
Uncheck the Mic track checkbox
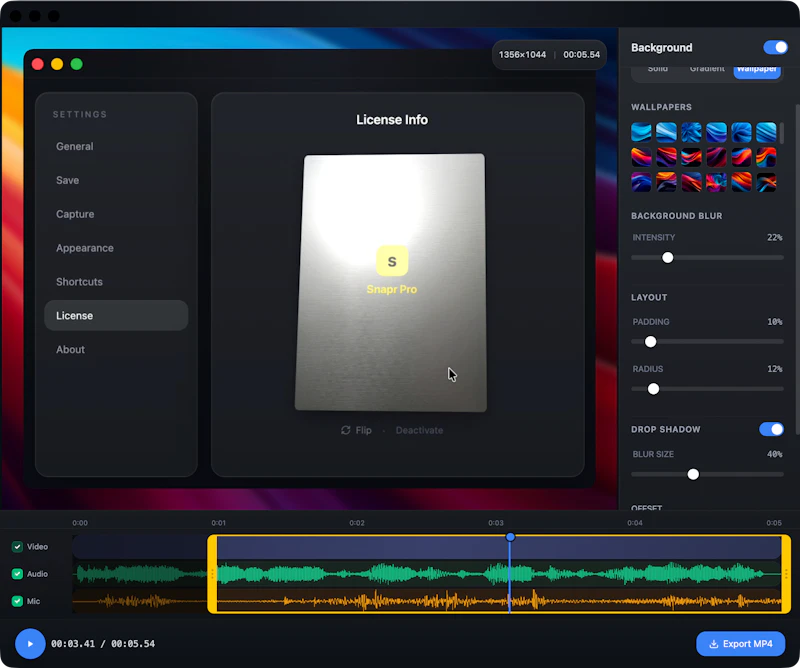pos(17,601)
